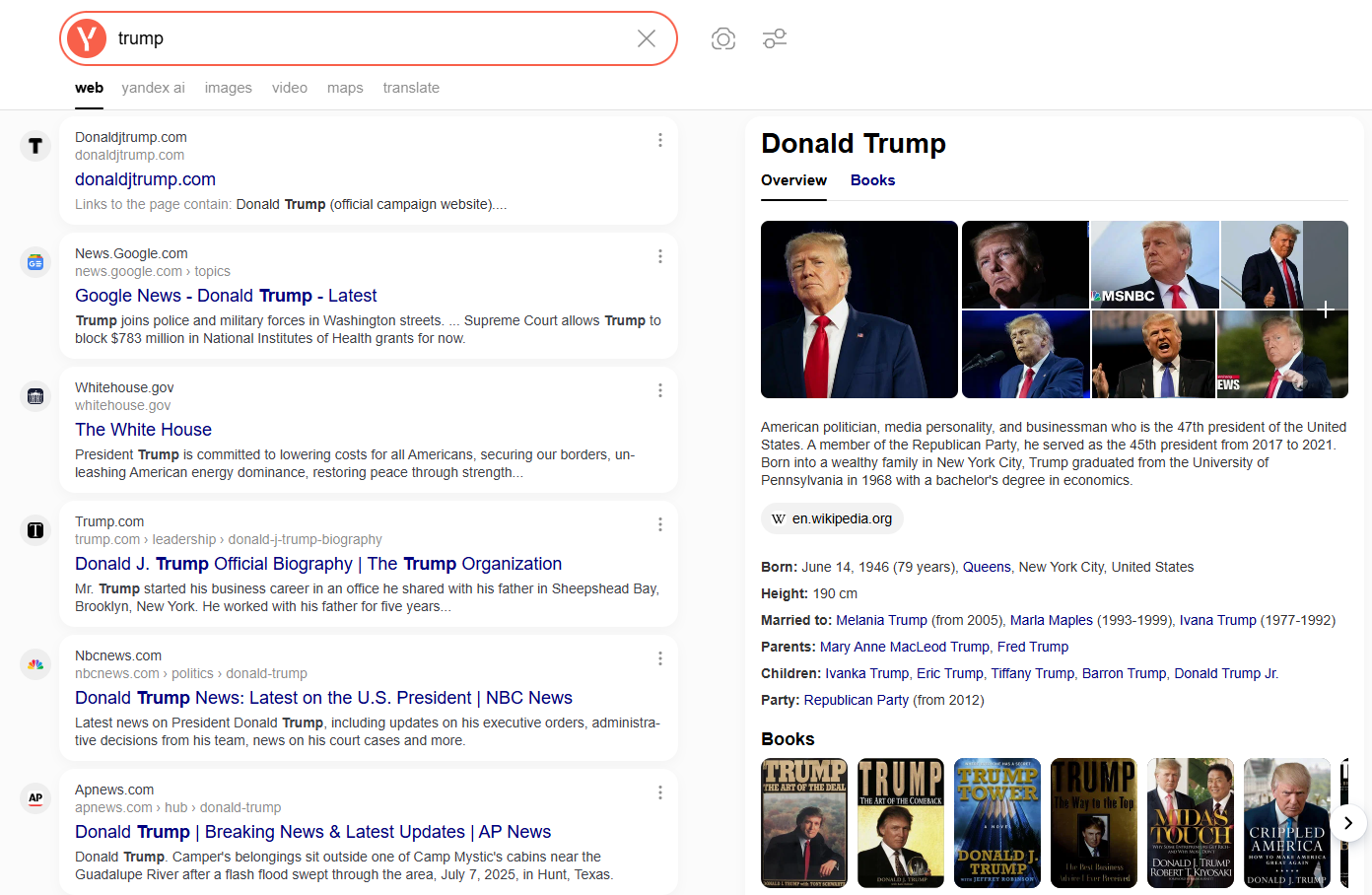Open the Books tab in knowledge panel
Viewport: 1372px width, 895px height.
(872, 180)
